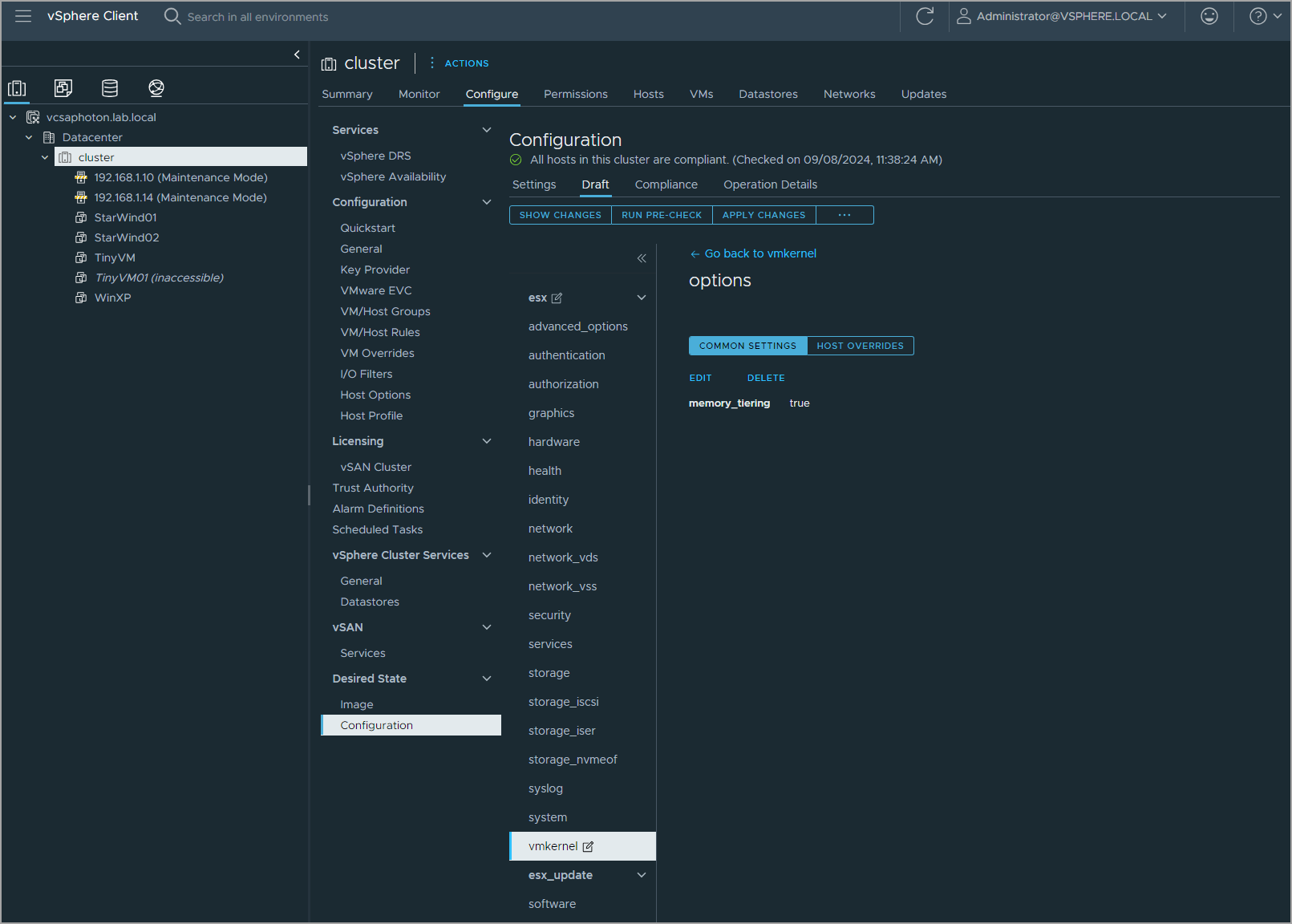
Task: Switch to the Summary tab
Action: point(347,94)
